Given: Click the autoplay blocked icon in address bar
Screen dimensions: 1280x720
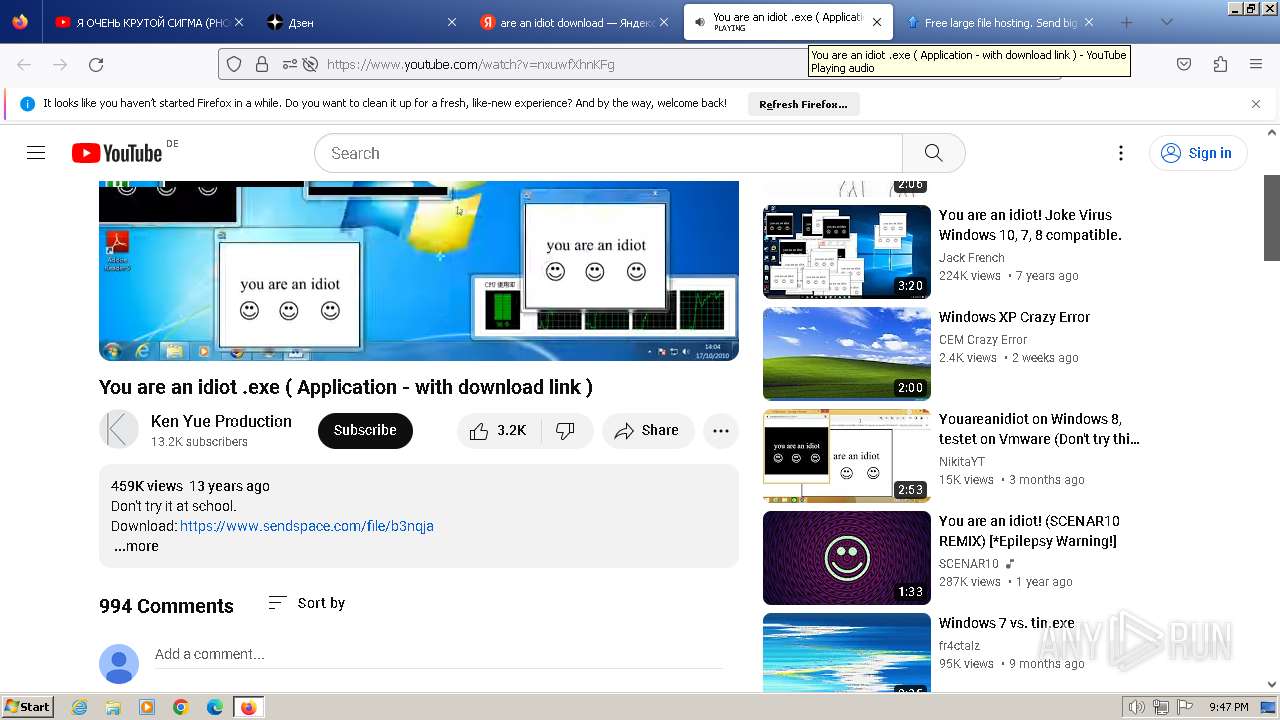Looking at the screenshot, I should click(310, 64).
